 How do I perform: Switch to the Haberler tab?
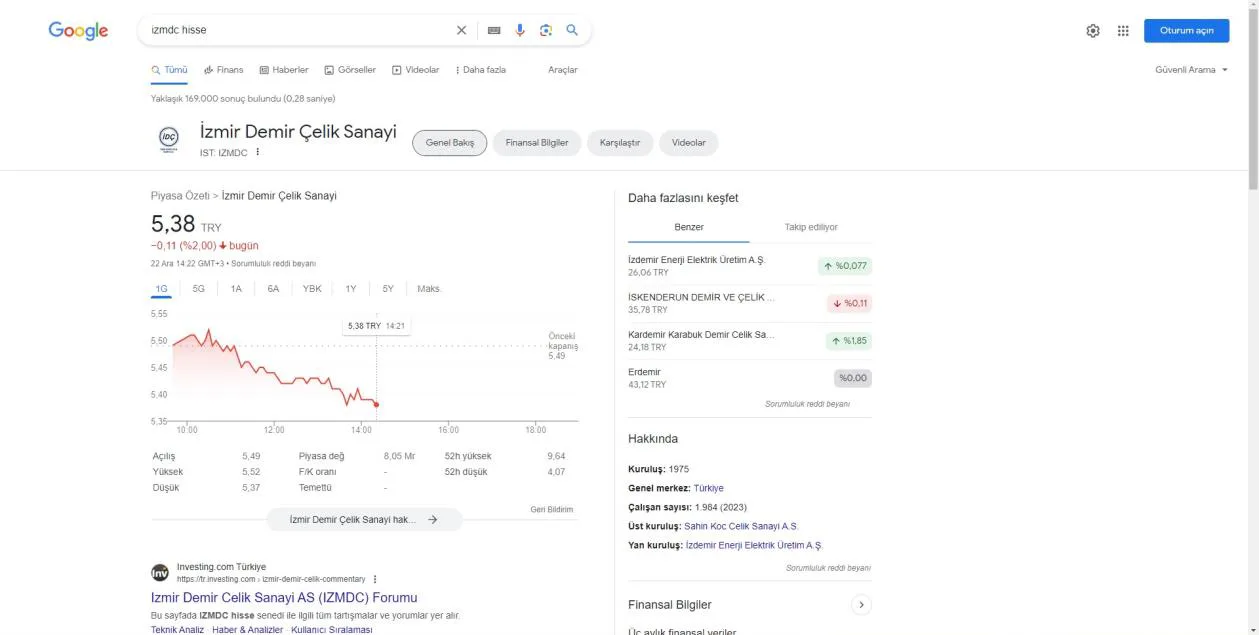284,70
